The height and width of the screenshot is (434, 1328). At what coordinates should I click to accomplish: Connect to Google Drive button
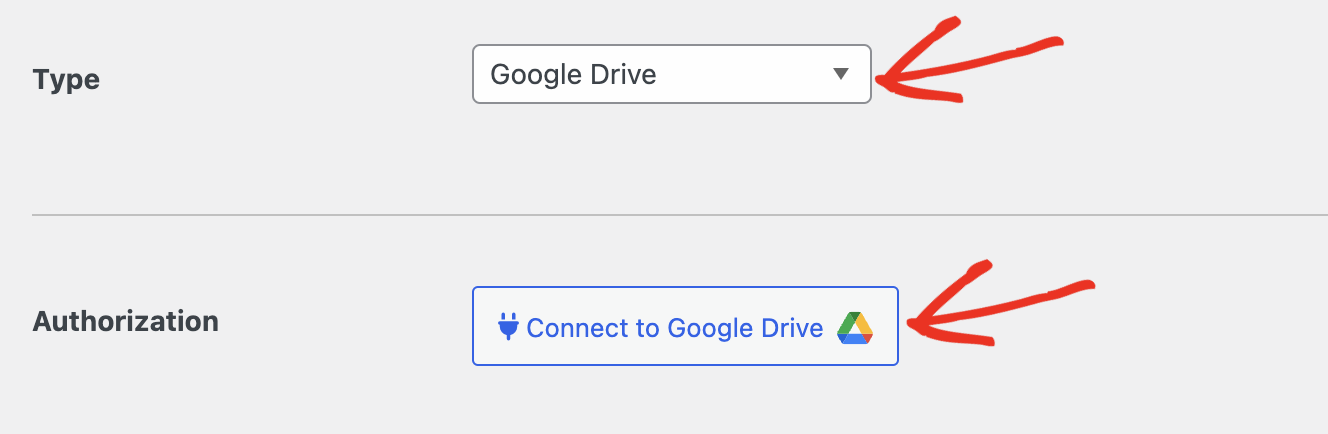[x=685, y=326]
